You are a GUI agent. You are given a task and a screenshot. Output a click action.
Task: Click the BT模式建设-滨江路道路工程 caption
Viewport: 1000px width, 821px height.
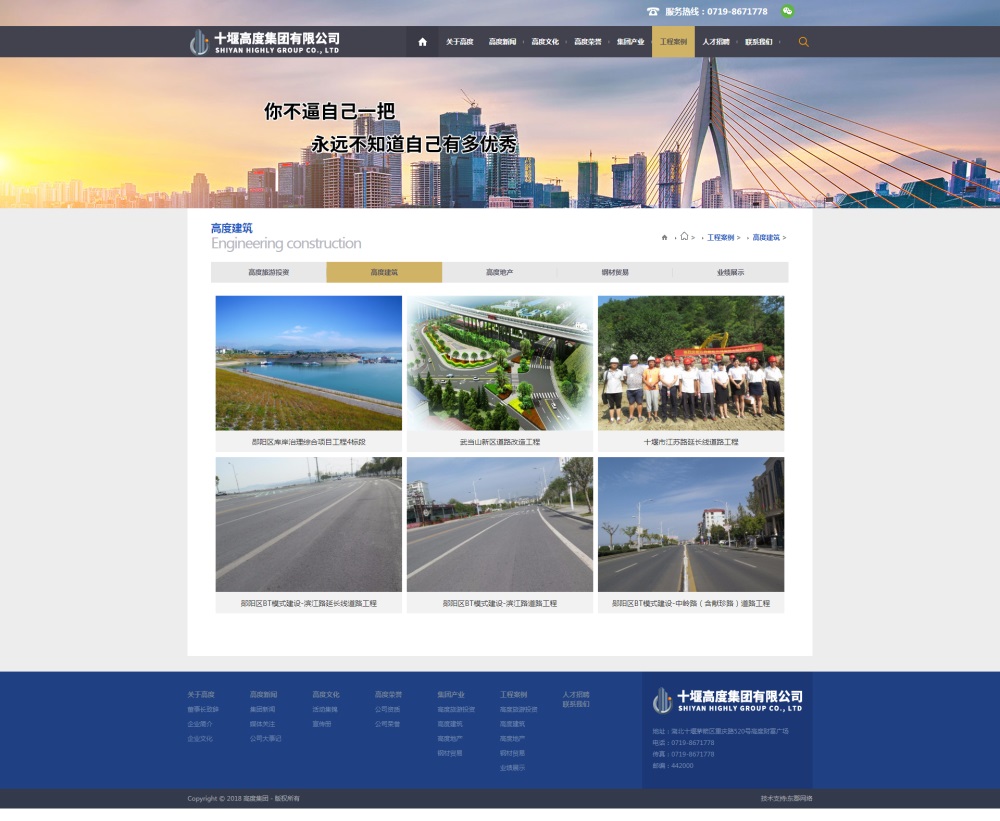[500, 603]
